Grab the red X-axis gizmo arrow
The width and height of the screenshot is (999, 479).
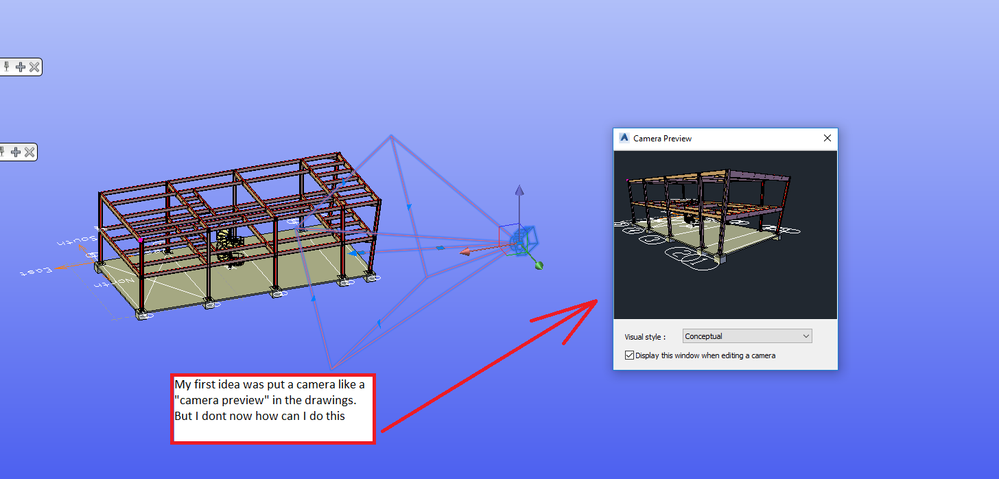pyautogui.click(x=466, y=252)
